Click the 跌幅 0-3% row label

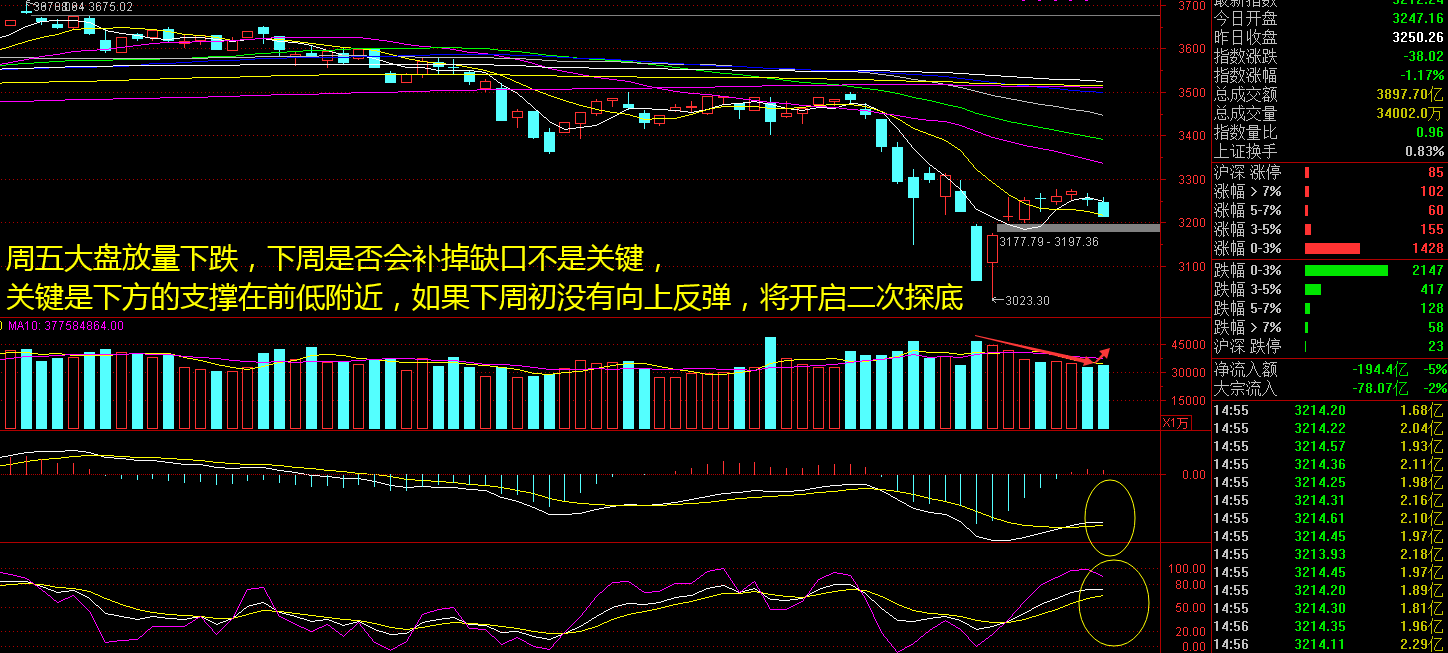click(x=1247, y=270)
